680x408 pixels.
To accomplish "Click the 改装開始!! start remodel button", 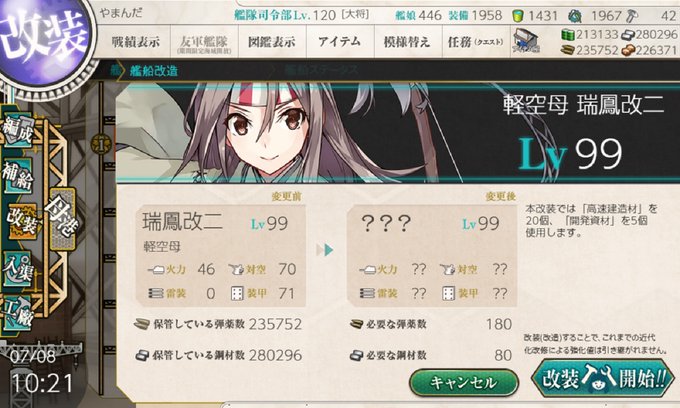I will 603,379.
